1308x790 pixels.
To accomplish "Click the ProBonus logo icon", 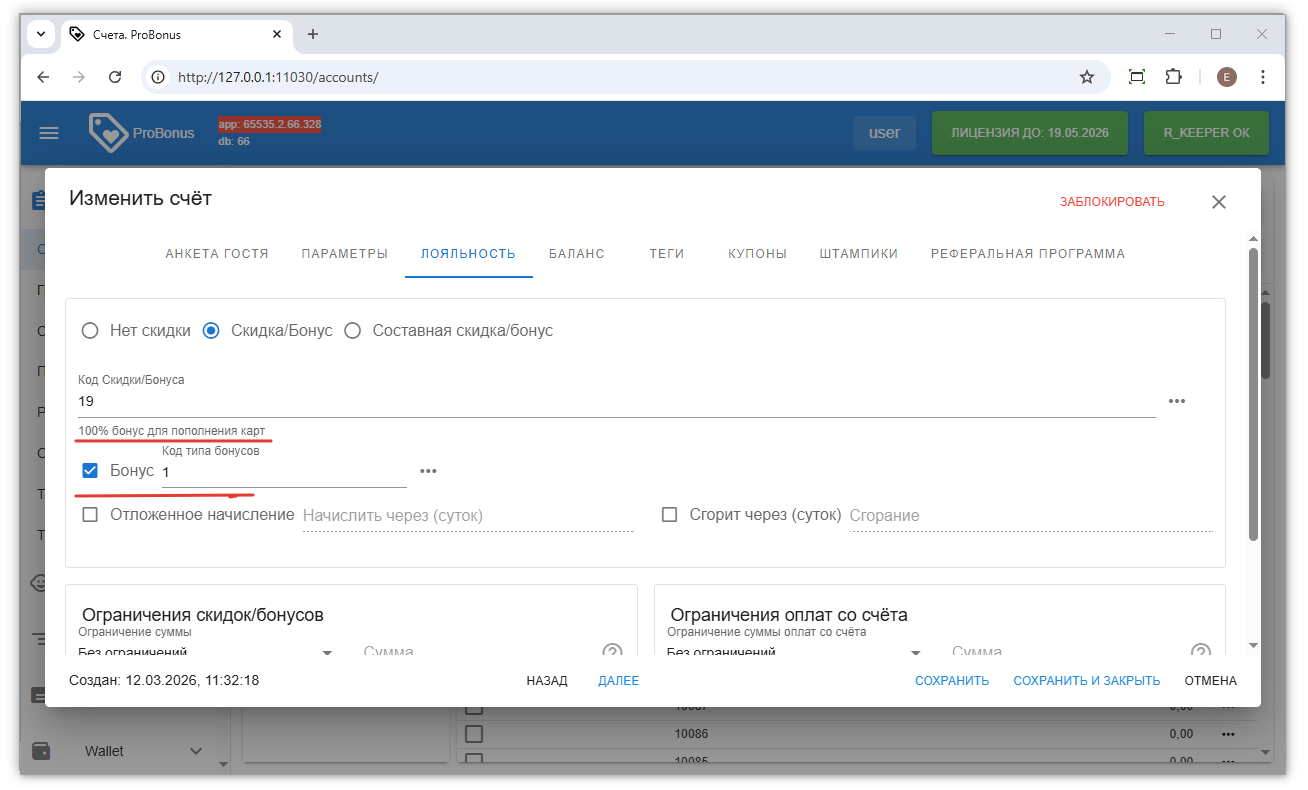I will pyautogui.click(x=108, y=133).
